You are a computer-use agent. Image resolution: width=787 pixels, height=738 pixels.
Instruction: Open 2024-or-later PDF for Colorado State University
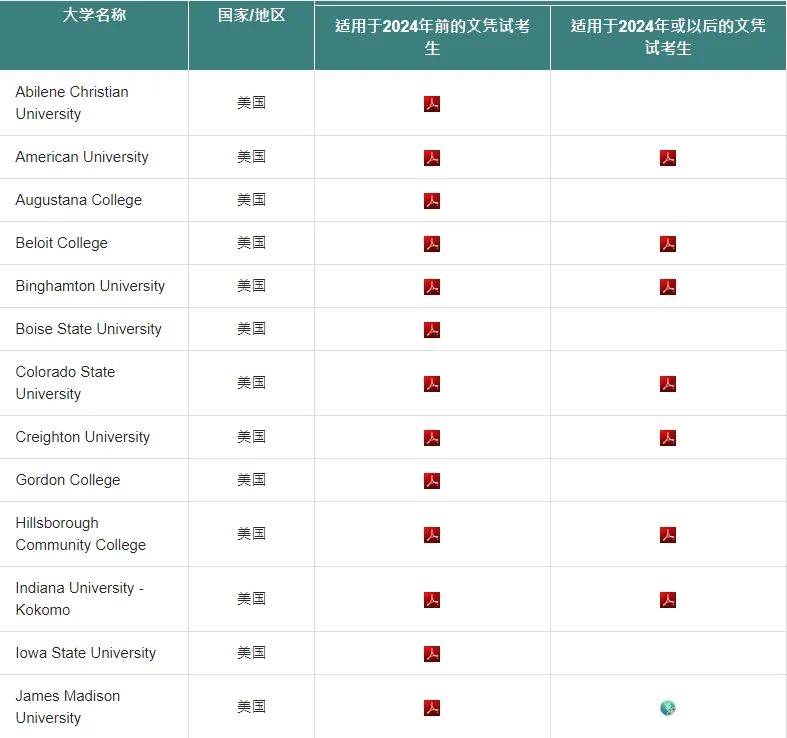(668, 384)
